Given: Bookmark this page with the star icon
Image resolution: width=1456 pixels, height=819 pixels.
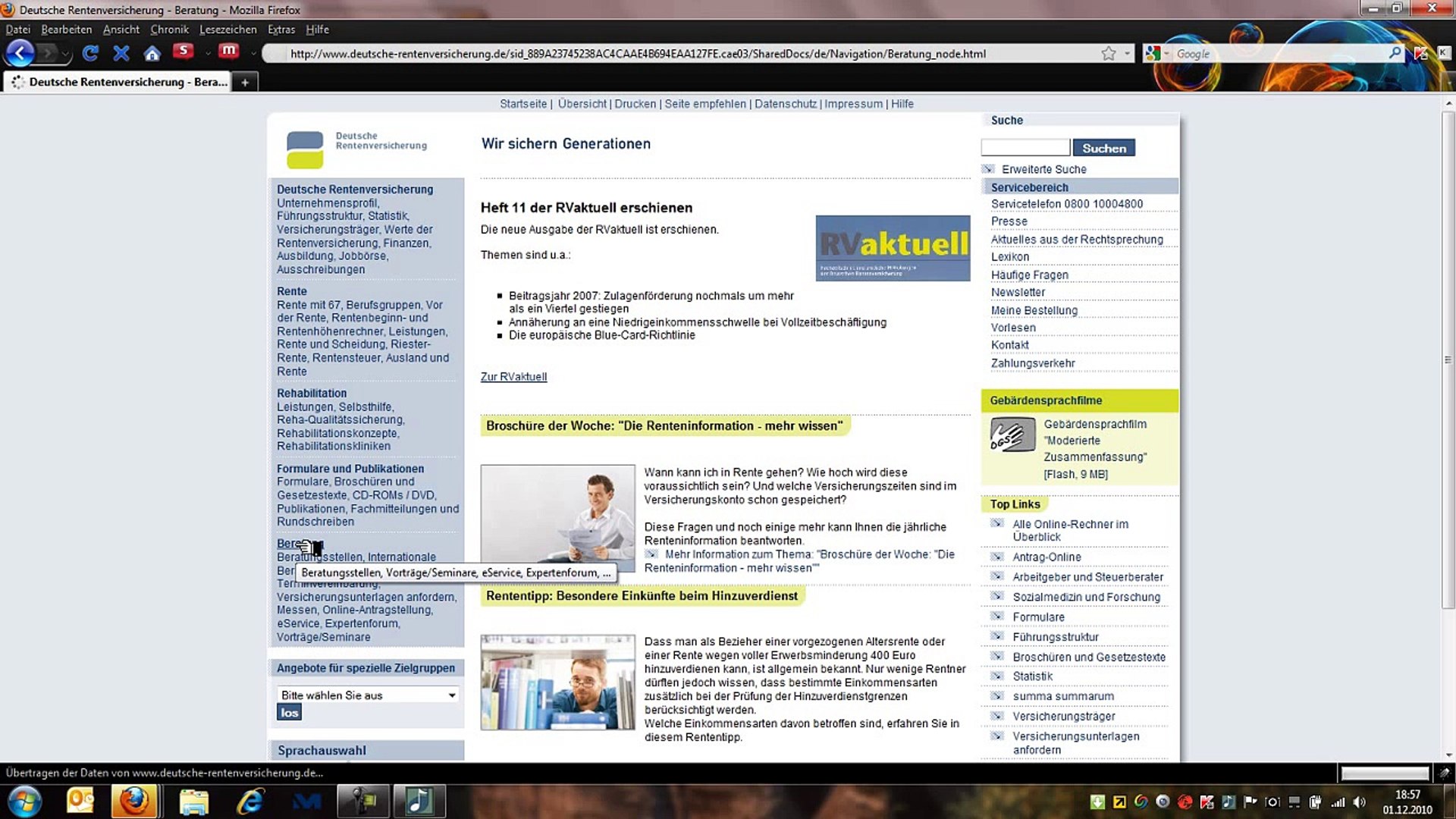Looking at the screenshot, I should [x=1109, y=53].
